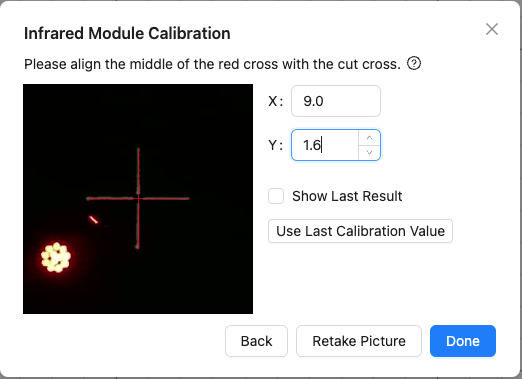Enable the Show Last Result checkbox
The width and height of the screenshot is (522, 379).
276,196
